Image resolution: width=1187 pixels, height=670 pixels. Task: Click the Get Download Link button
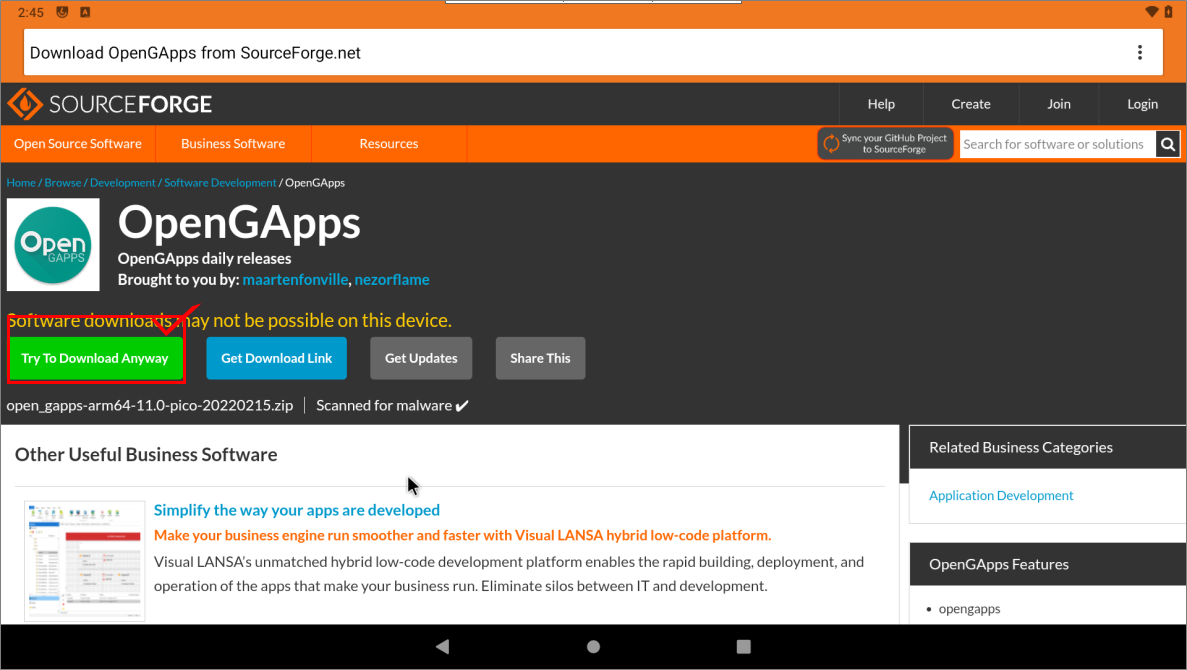point(276,358)
